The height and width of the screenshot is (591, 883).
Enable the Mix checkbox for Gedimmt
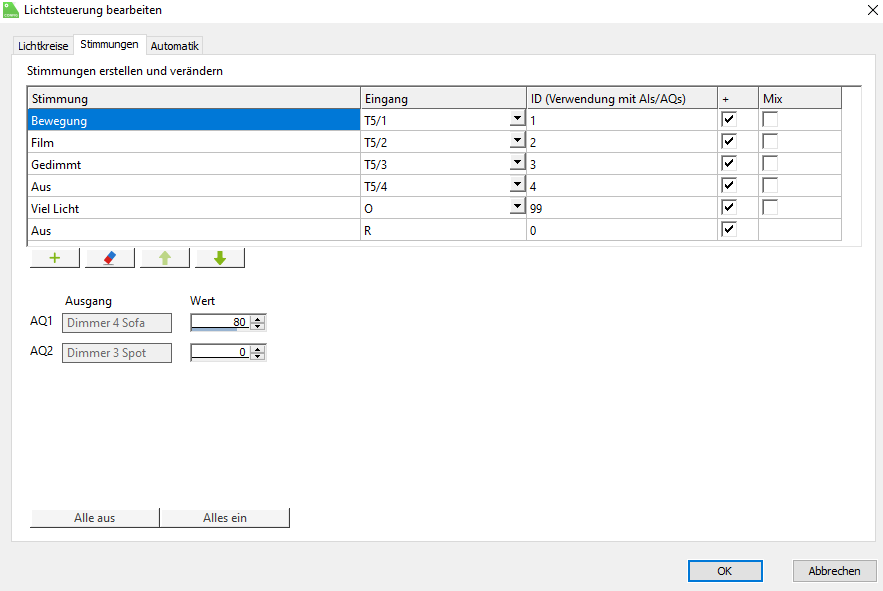tap(770, 164)
